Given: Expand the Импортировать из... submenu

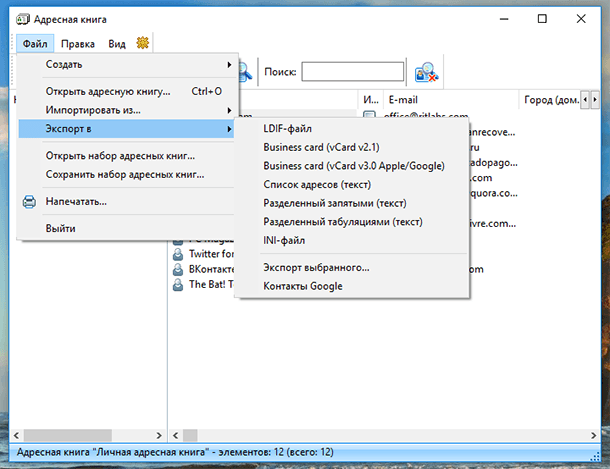Looking at the screenshot, I should [126, 110].
